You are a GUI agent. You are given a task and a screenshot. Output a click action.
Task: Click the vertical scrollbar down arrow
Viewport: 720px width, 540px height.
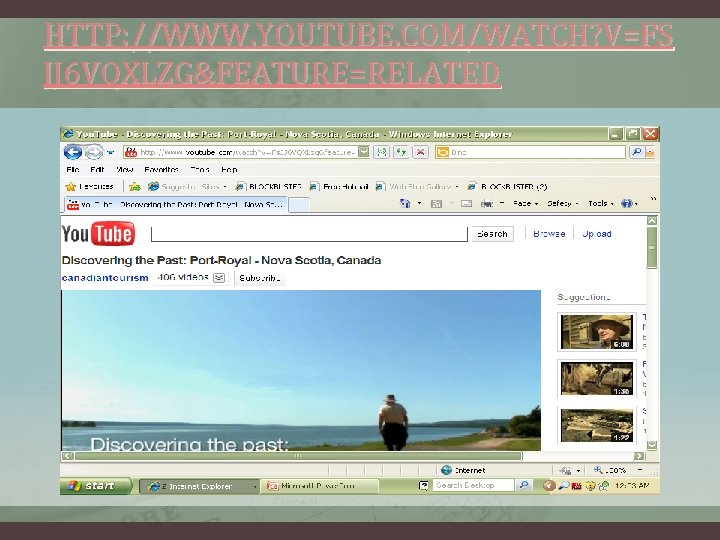652,445
